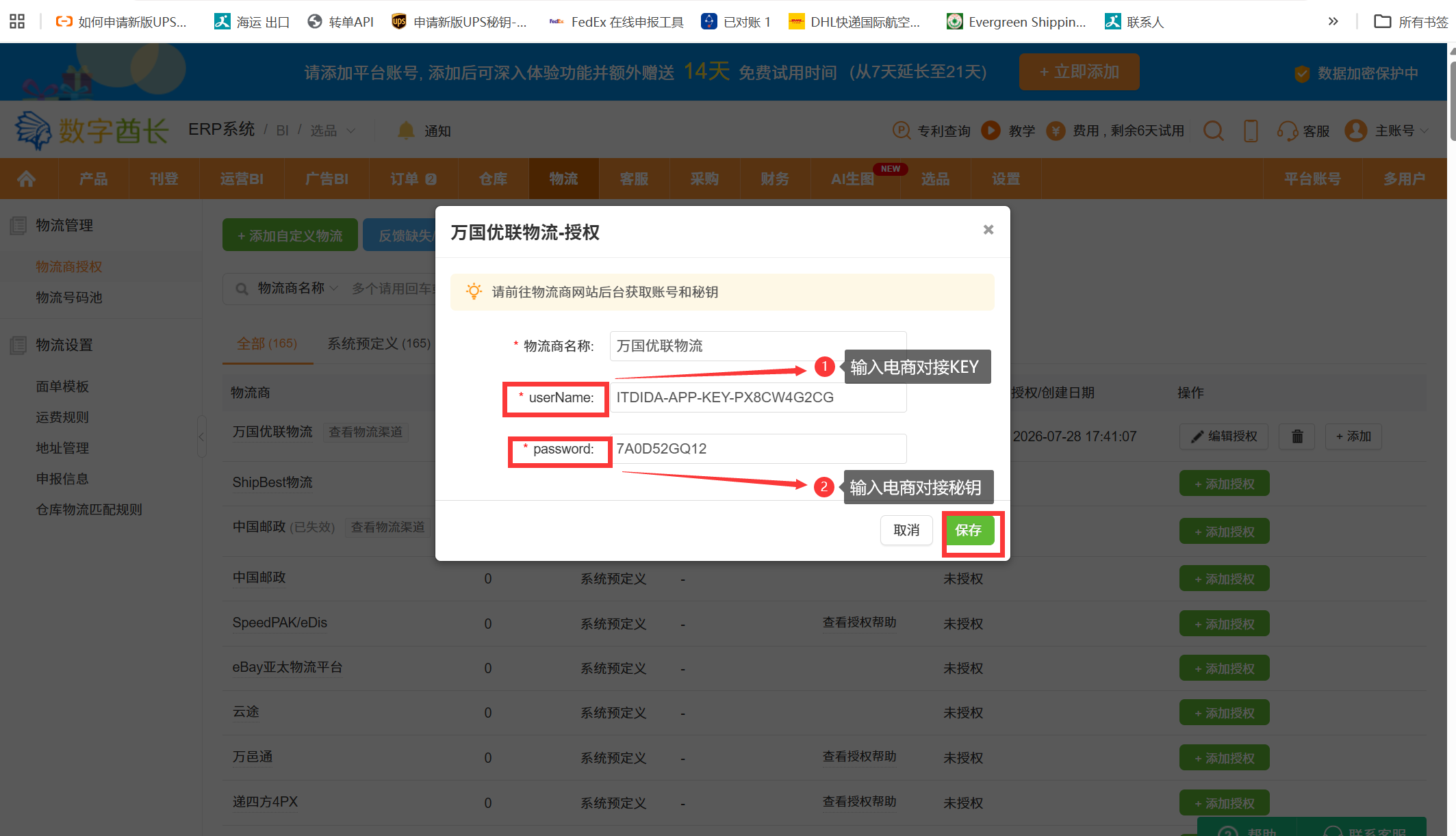Image resolution: width=1456 pixels, height=836 pixels.
Task: Open the 财务 menu
Action: point(776,179)
